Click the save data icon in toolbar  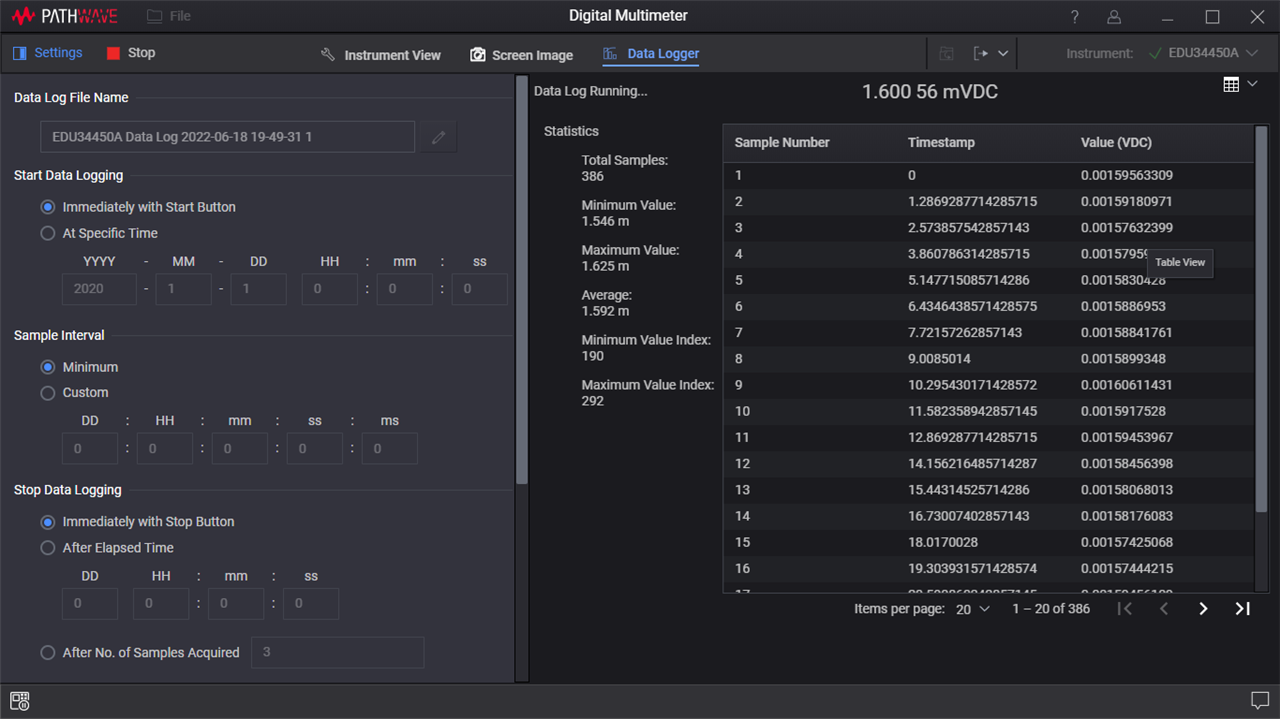(x=947, y=53)
